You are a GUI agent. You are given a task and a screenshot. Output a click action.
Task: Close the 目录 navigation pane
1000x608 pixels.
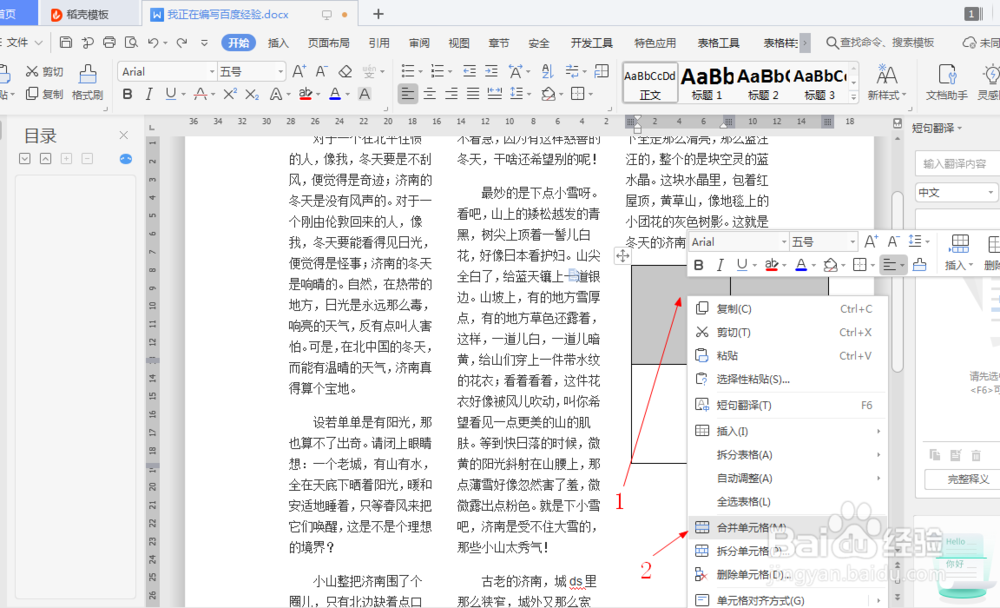click(x=124, y=135)
